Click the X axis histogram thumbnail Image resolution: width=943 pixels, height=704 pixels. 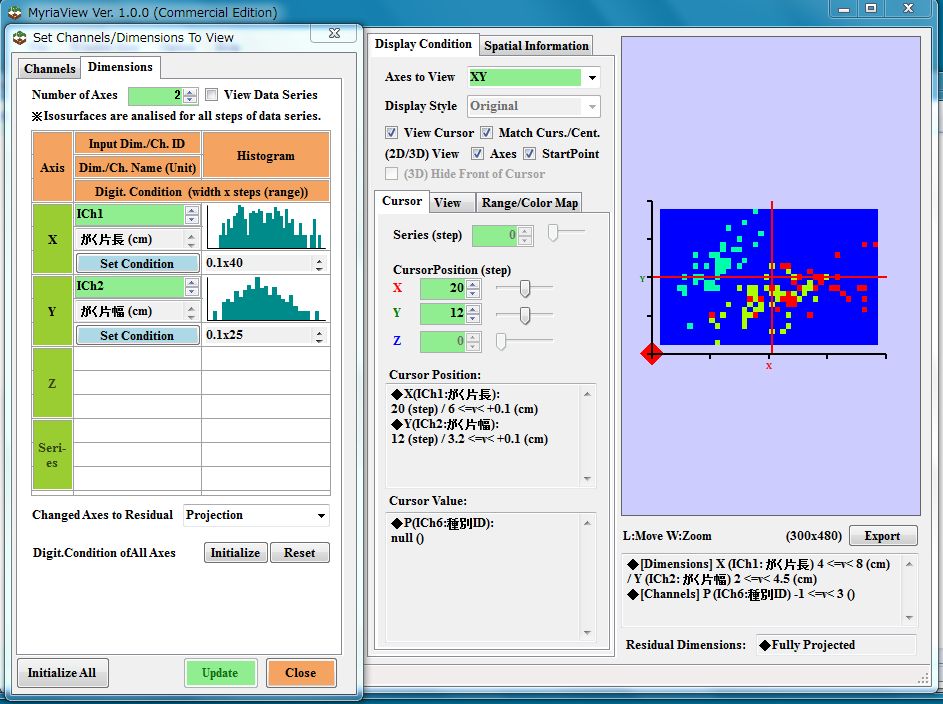coord(266,228)
